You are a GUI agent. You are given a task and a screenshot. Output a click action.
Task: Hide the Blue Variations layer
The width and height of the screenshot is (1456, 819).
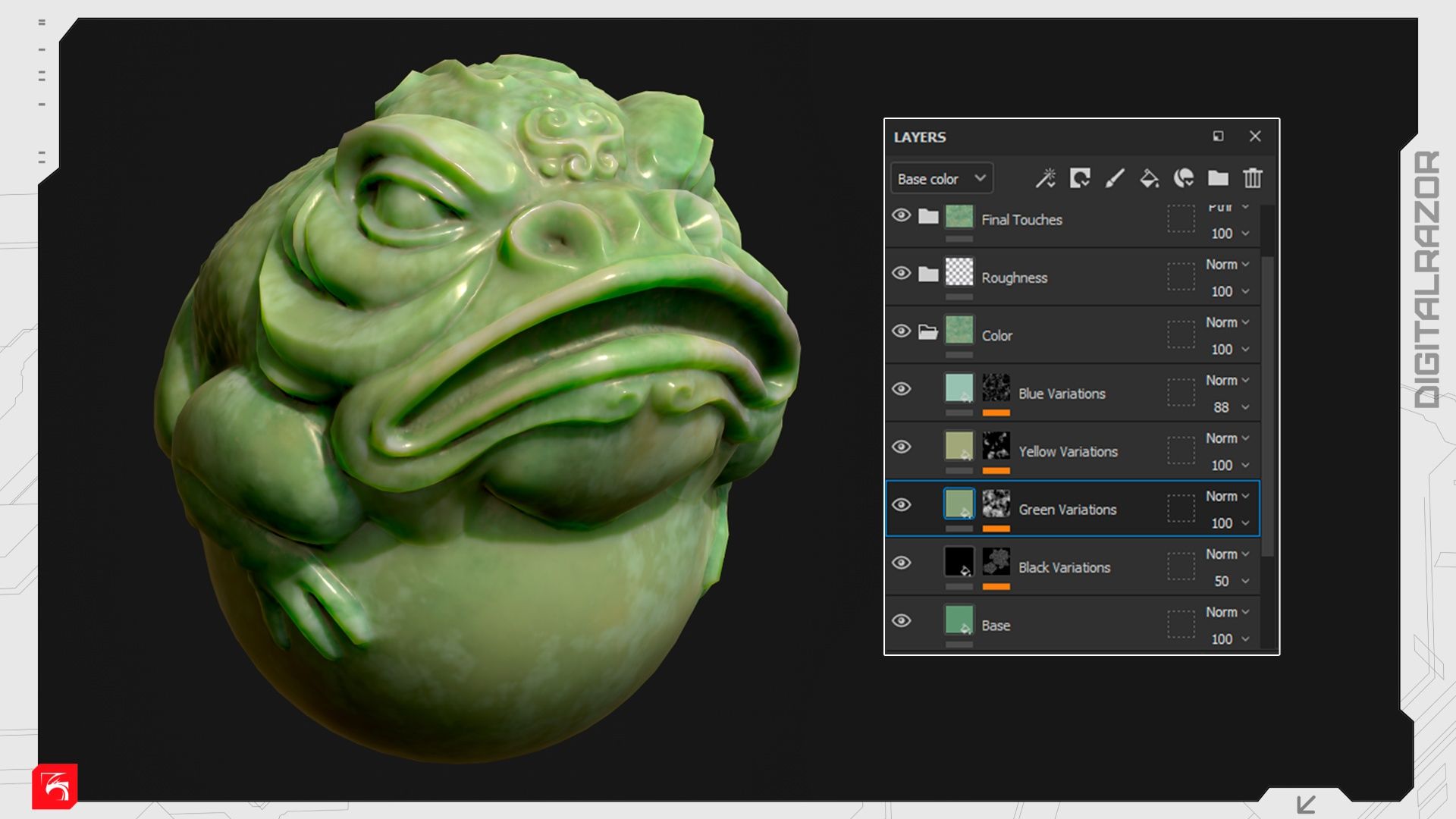click(901, 389)
